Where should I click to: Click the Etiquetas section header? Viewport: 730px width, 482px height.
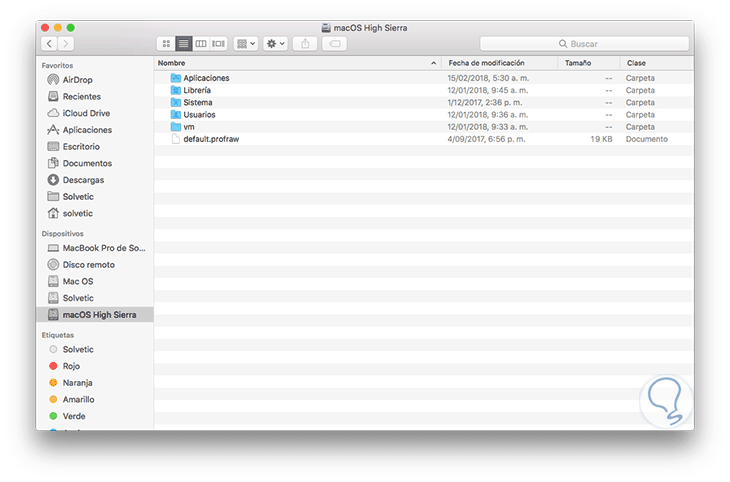tap(58, 335)
